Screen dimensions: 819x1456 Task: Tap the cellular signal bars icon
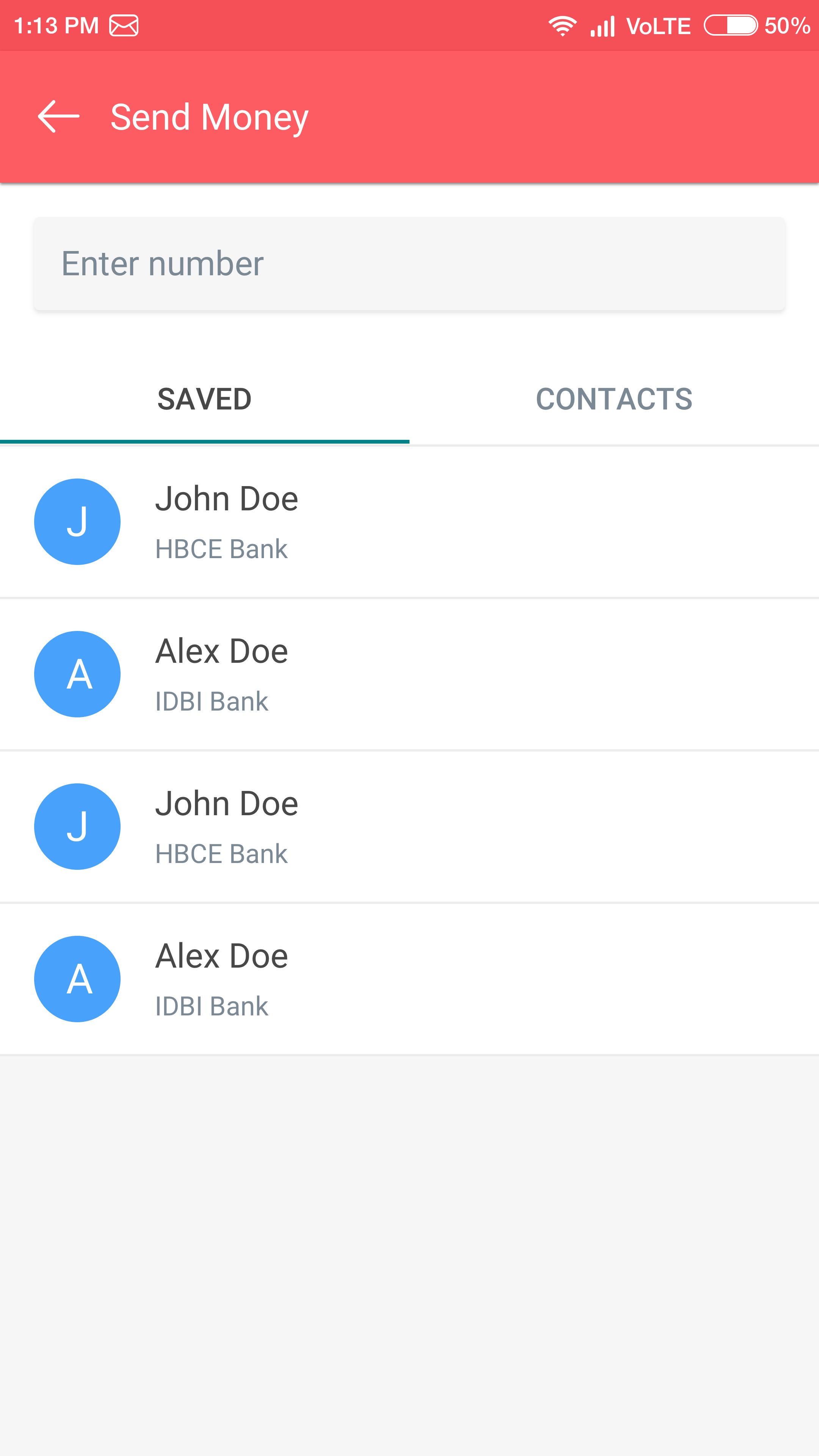(x=602, y=26)
